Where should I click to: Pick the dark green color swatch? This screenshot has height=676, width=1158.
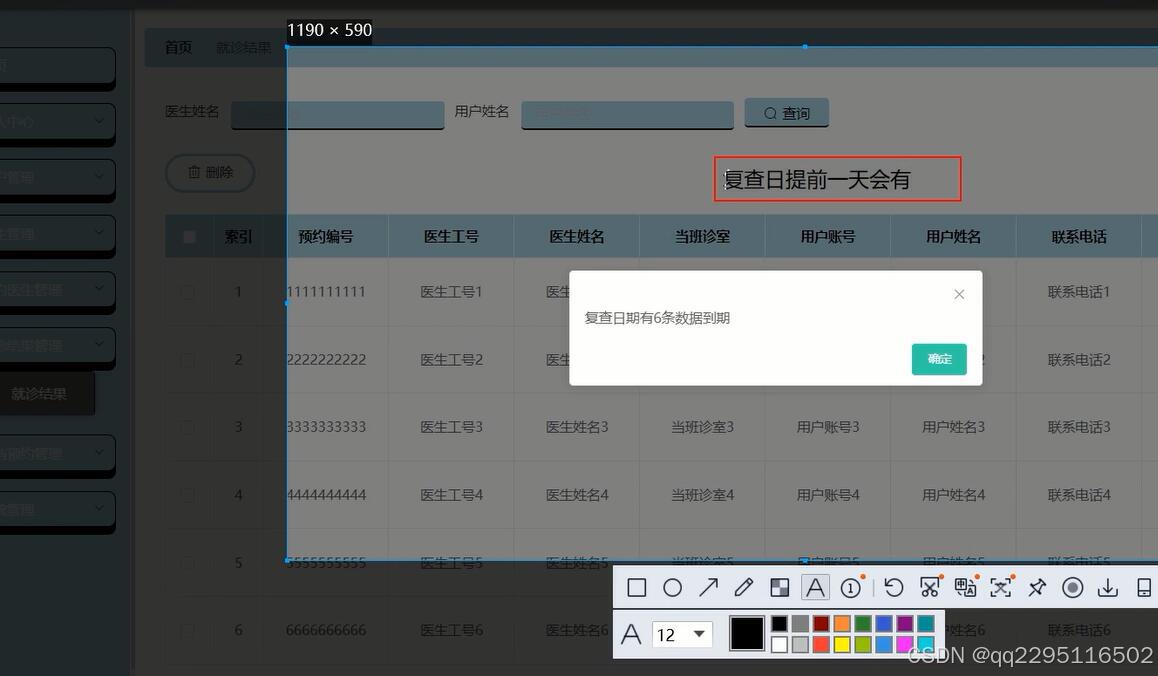[x=863, y=624]
